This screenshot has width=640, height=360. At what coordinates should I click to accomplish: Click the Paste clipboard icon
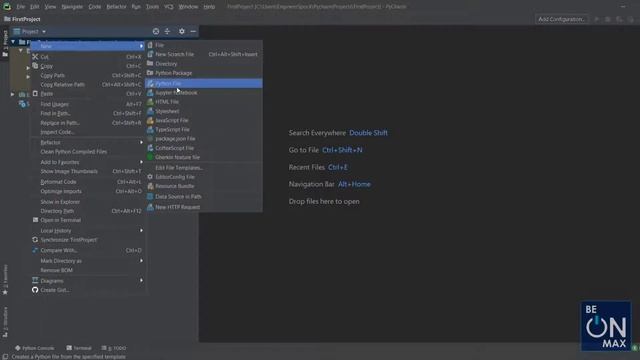[x=35, y=93]
